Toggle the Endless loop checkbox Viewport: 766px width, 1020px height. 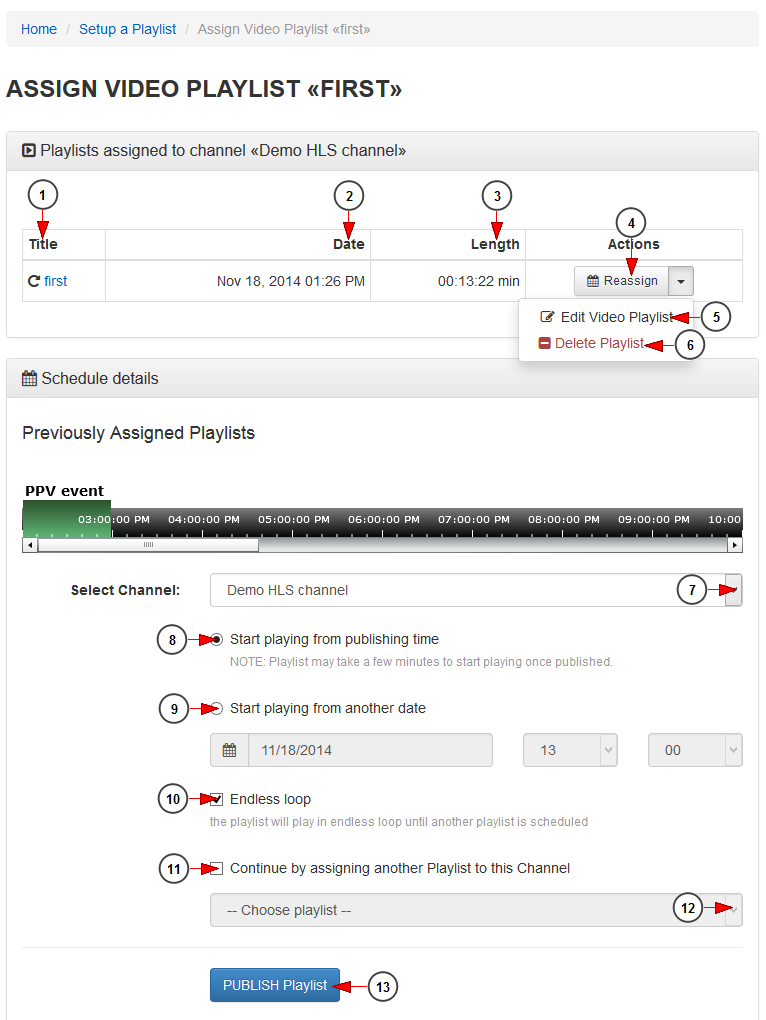click(217, 799)
